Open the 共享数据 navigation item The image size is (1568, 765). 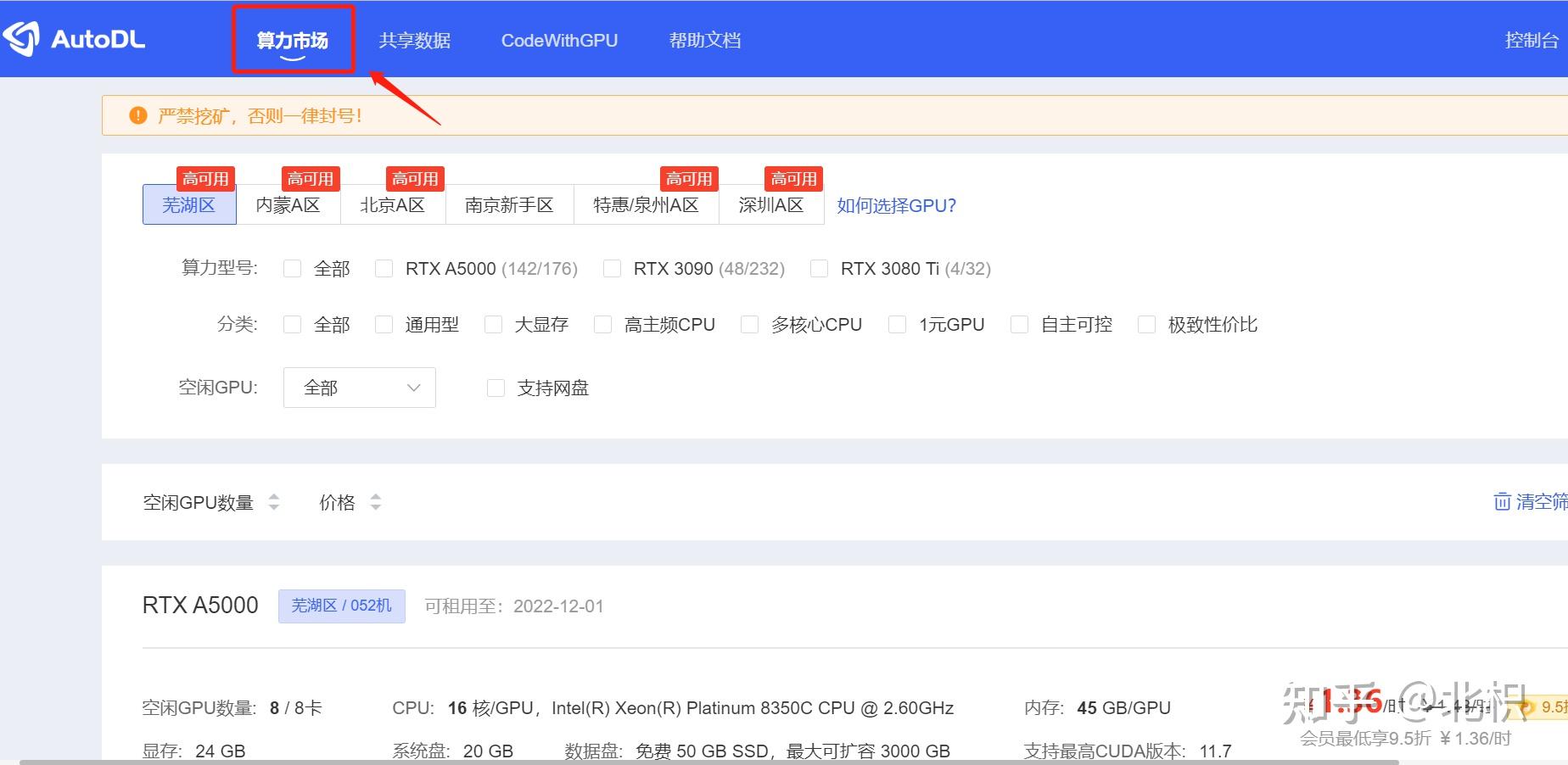(x=415, y=40)
